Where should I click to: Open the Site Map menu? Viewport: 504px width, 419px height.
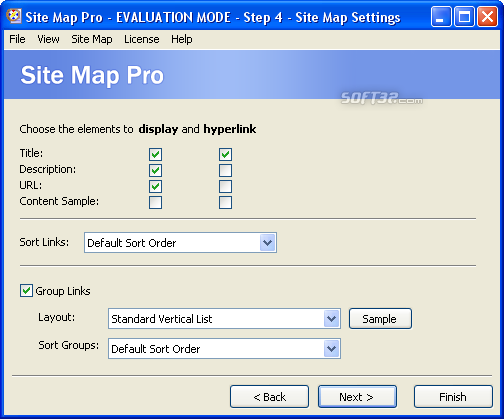92,39
